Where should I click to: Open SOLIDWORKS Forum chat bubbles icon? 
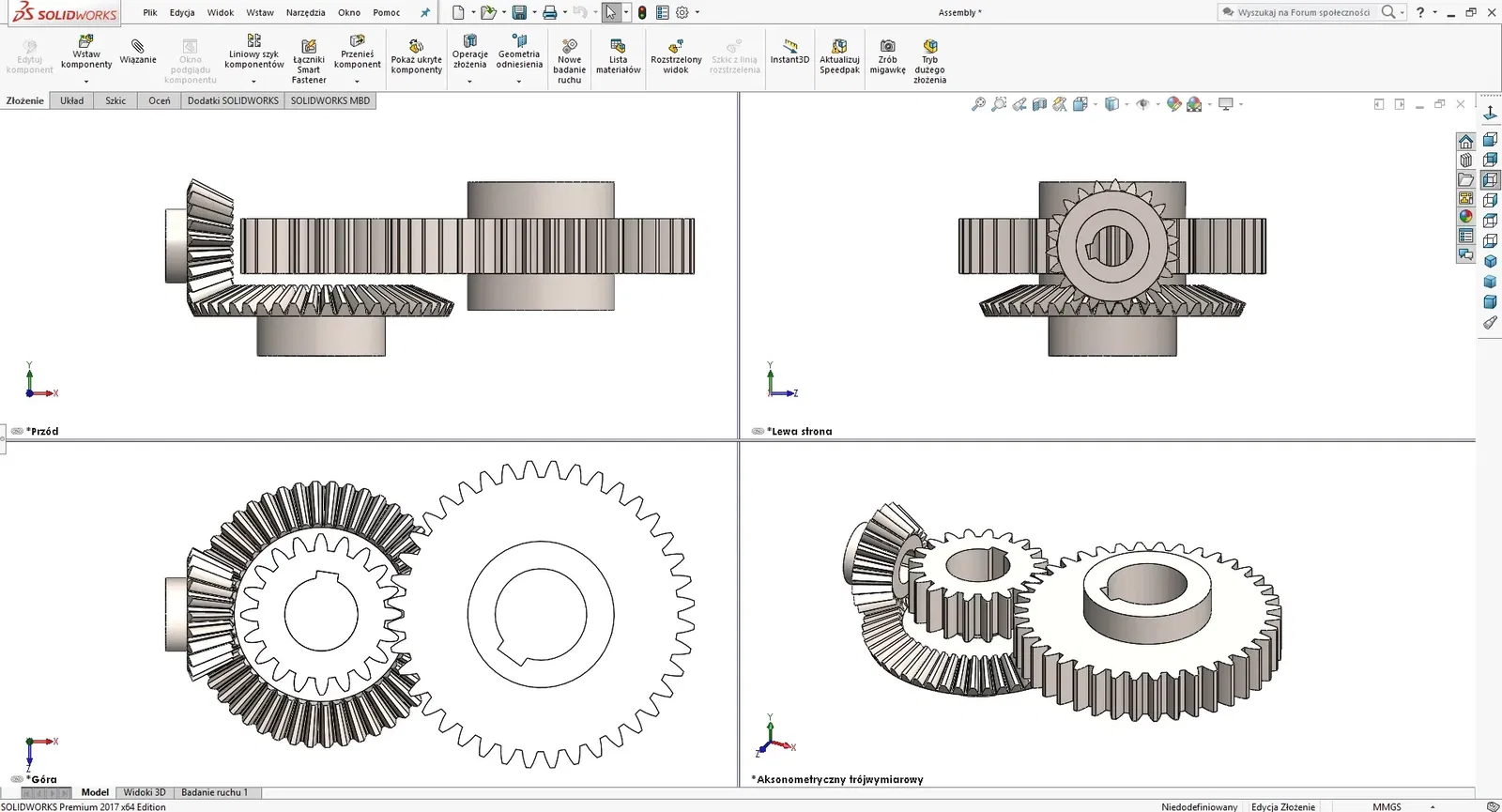1465,254
